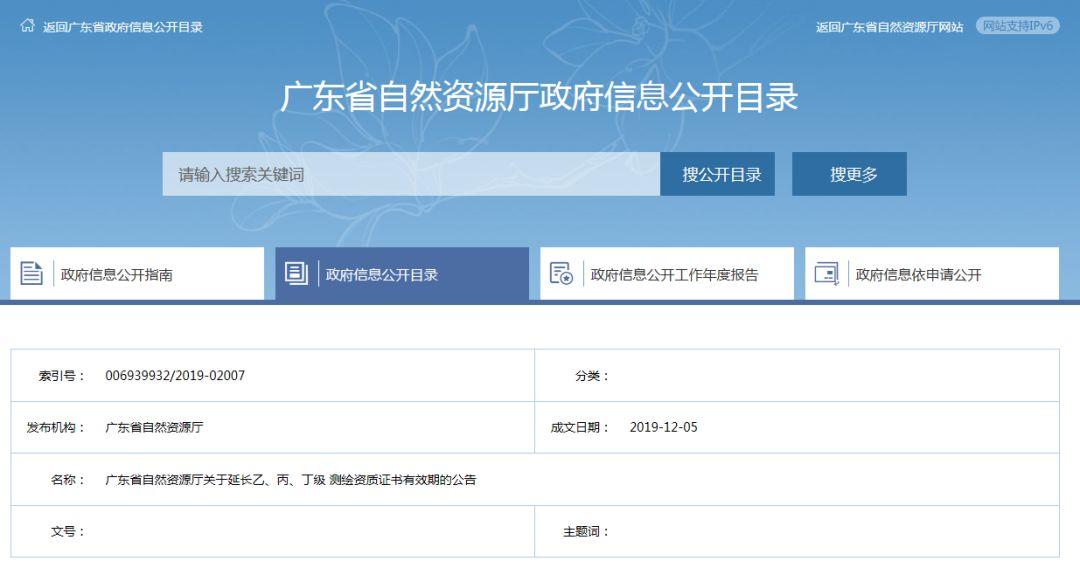1080x568 pixels.
Task: Click the 发布机构： label
Action: pyautogui.click(x=55, y=428)
